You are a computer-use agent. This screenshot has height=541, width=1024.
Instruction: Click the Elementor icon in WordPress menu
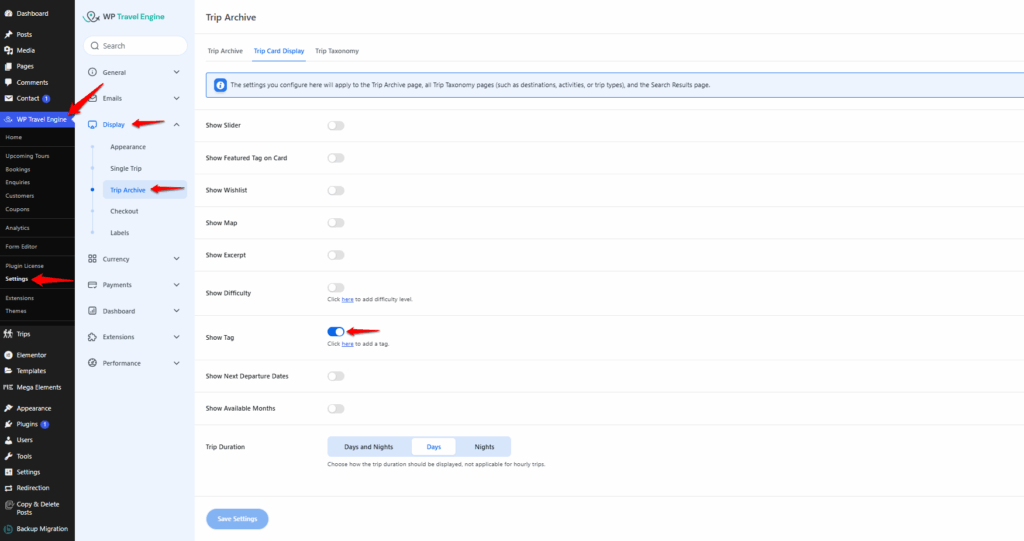[x=8, y=355]
